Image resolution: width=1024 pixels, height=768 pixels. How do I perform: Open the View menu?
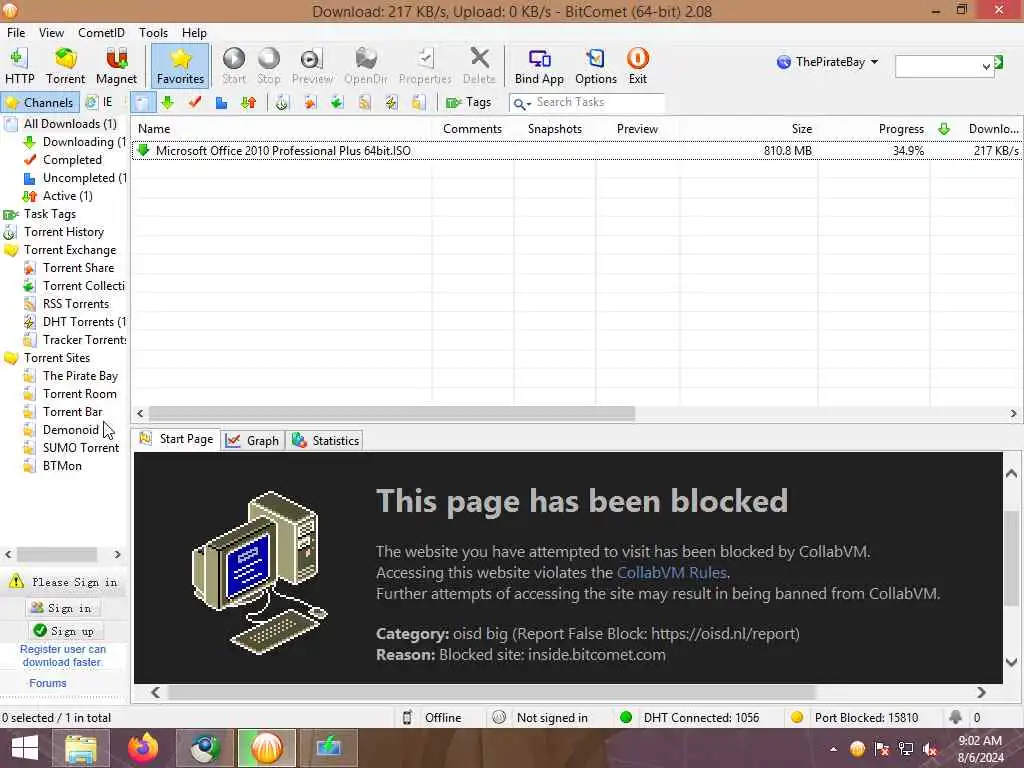[x=51, y=33]
